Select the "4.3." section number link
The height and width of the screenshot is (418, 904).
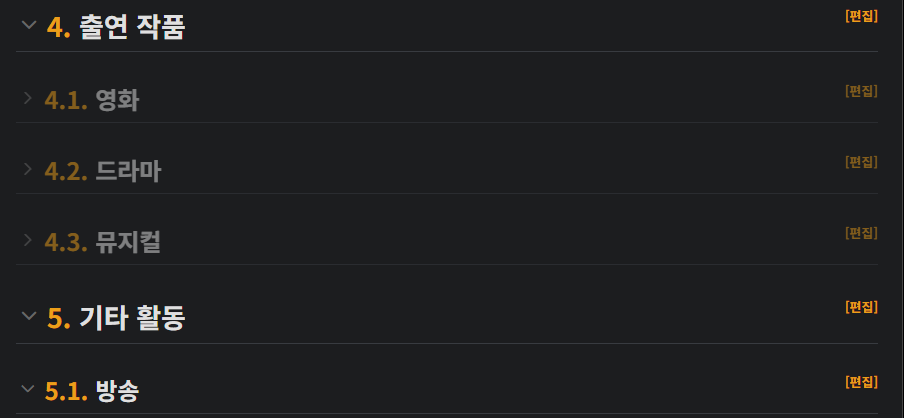pos(66,242)
